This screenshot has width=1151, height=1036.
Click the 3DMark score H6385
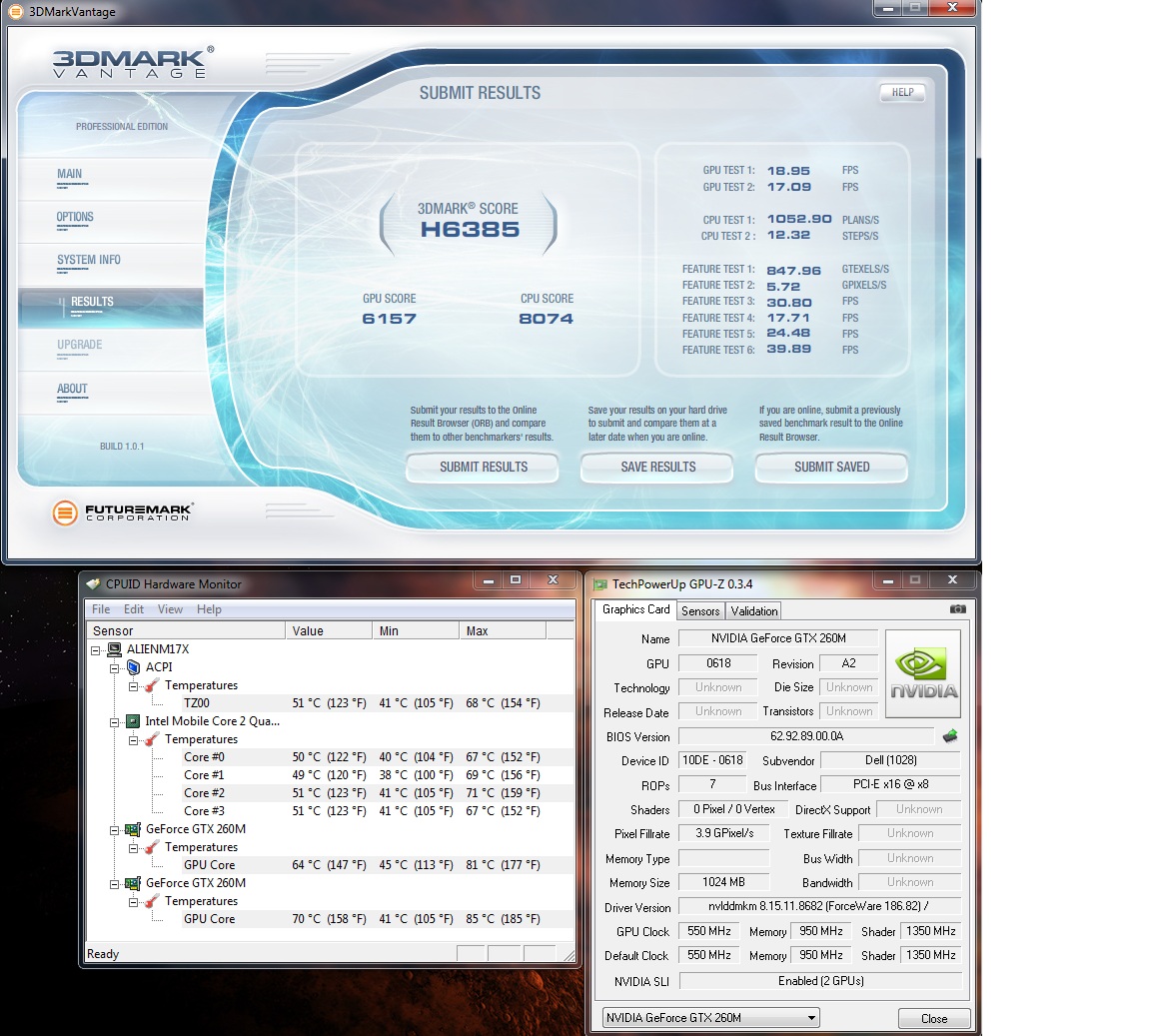click(470, 230)
